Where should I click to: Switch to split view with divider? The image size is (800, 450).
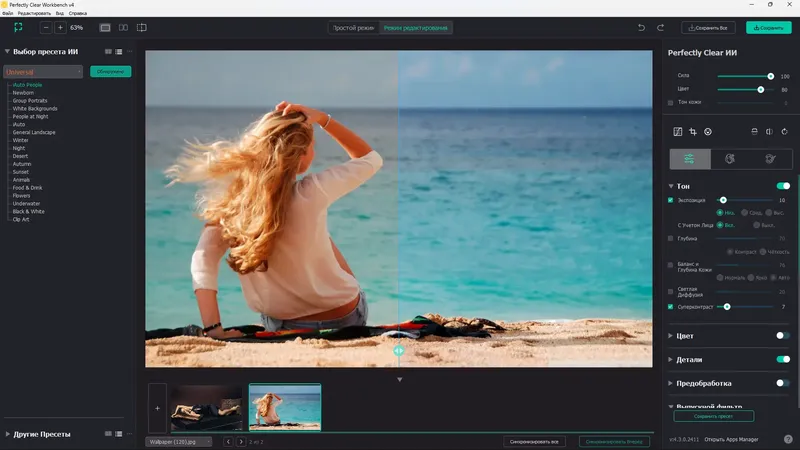(x=142, y=28)
